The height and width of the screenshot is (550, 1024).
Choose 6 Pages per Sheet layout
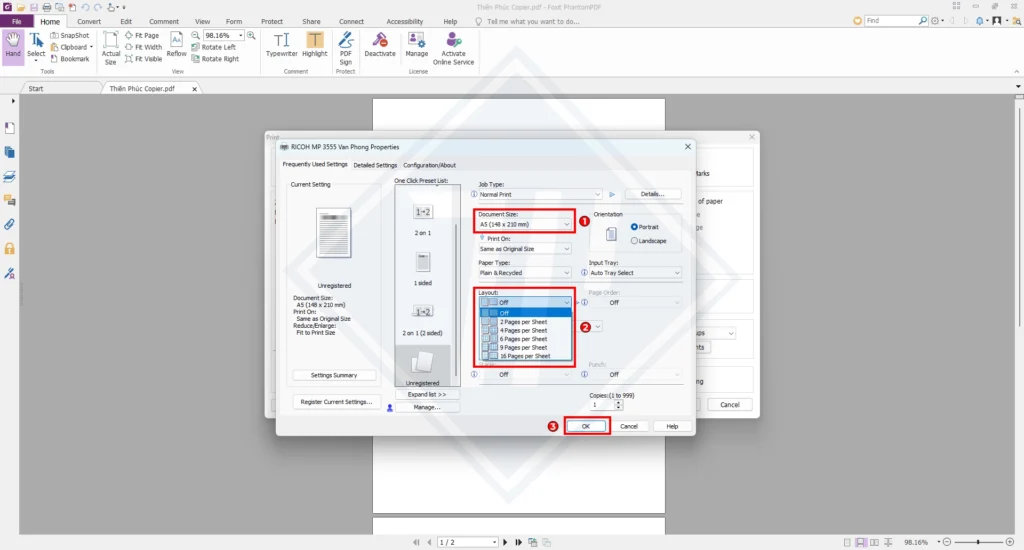click(x=526, y=339)
